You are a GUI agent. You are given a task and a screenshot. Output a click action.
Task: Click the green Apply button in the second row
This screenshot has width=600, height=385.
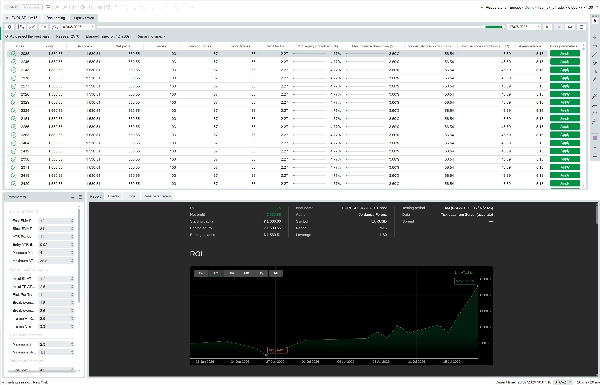565,62
